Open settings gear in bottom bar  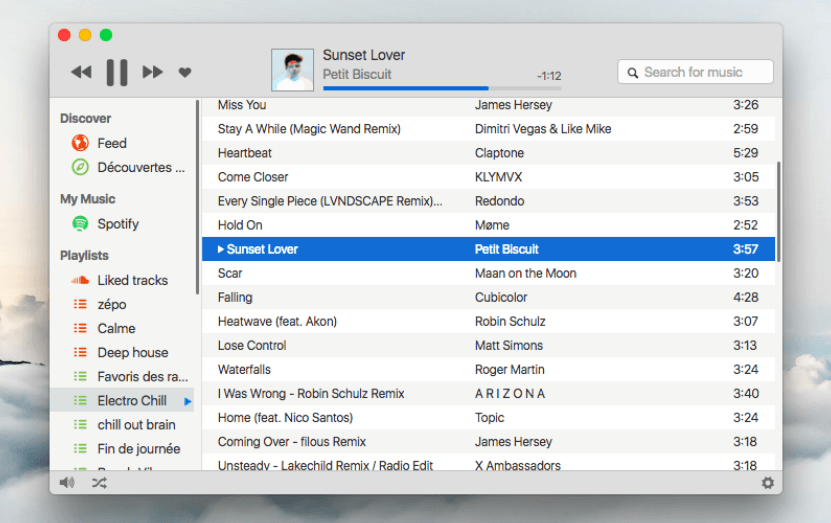coord(767,483)
